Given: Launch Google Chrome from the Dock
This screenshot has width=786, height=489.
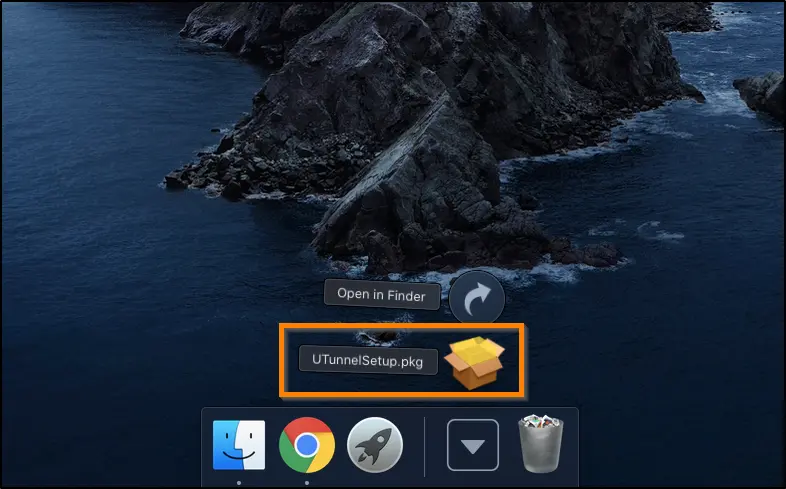Looking at the screenshot, I should click(307, 445).
